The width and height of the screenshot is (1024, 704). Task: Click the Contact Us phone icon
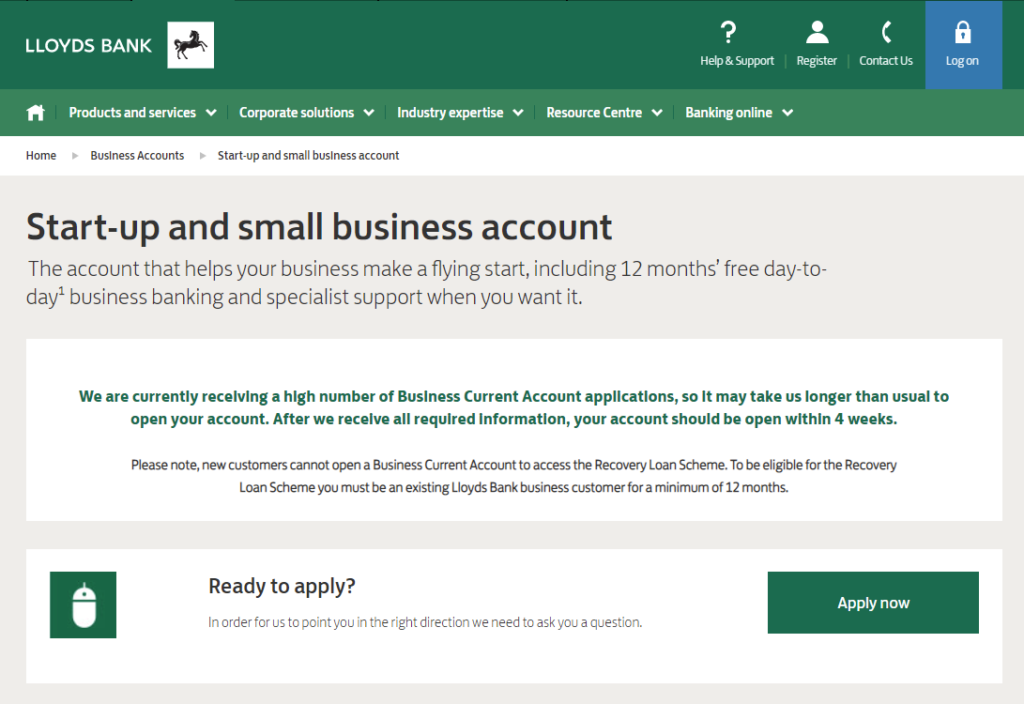886,32
